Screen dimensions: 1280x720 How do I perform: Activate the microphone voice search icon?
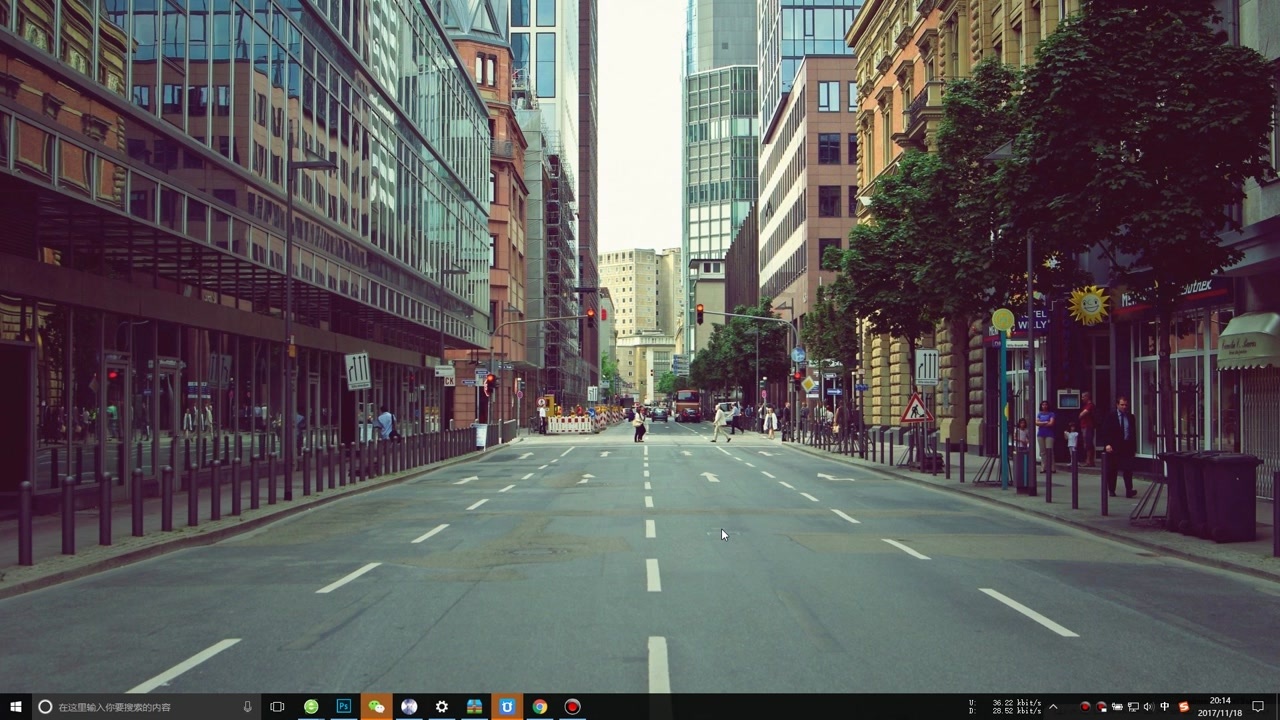[247, 707]
